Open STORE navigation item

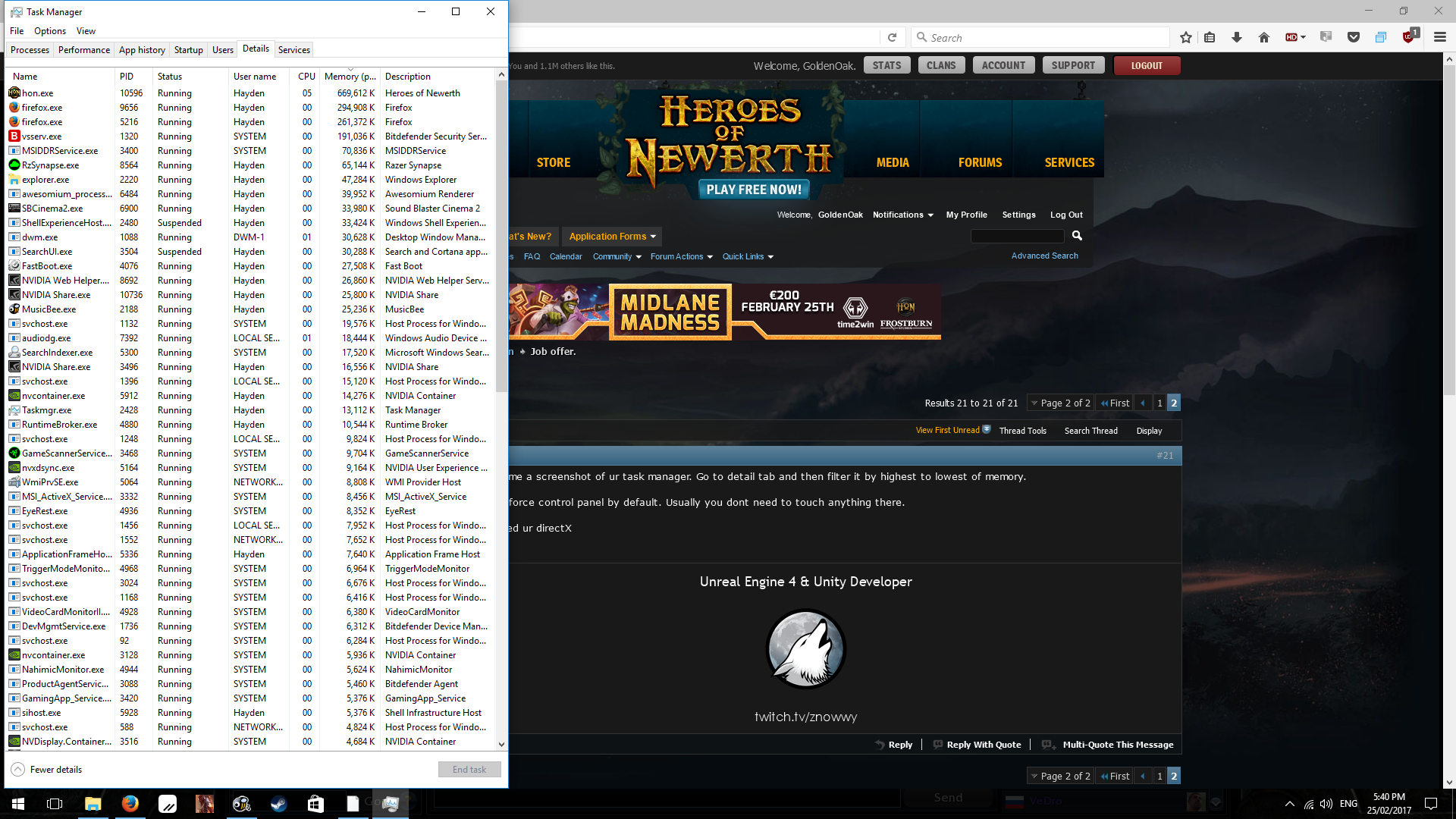click(554, 162)
